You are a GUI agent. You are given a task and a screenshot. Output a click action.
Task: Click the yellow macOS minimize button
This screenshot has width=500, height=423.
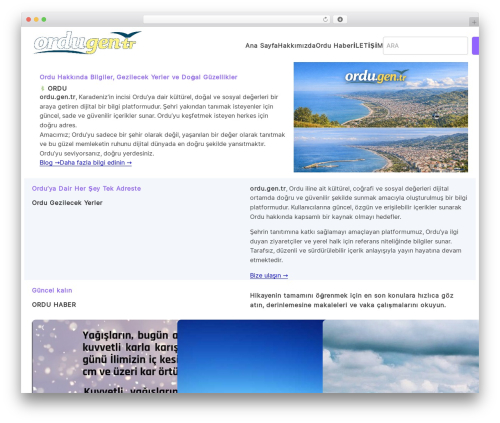(36, 19)
